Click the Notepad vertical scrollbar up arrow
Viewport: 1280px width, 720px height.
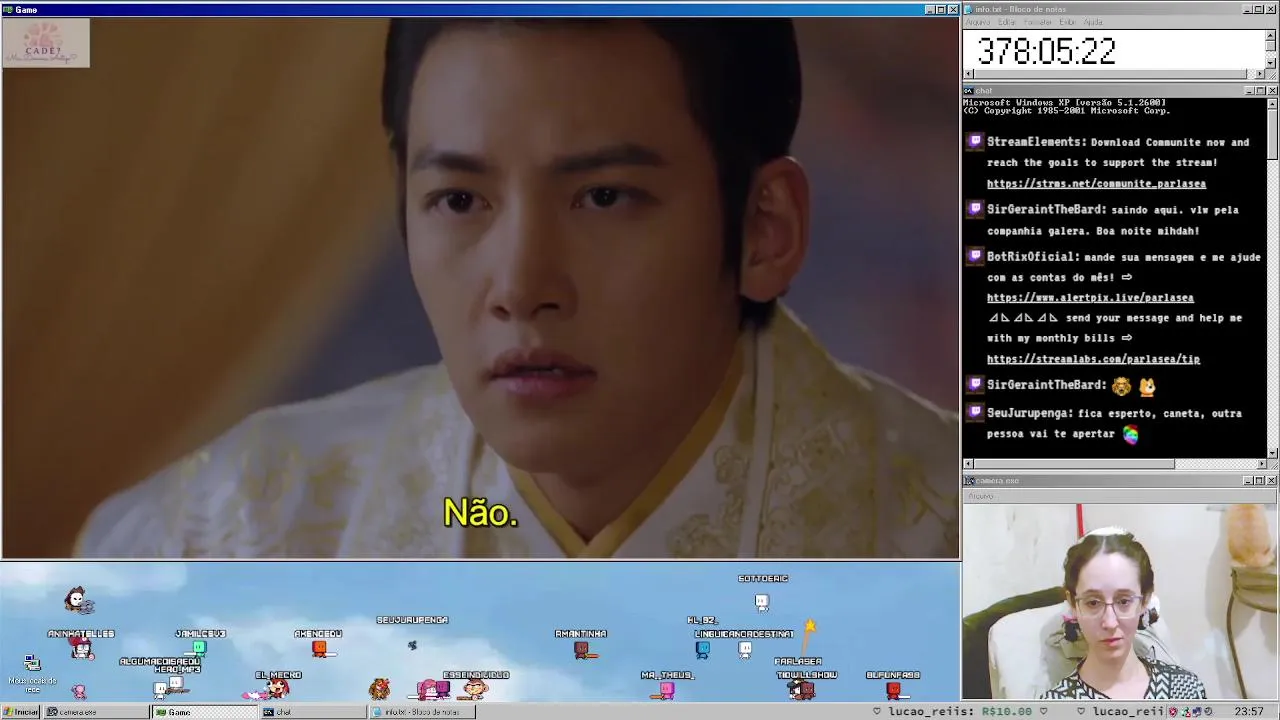(1271, 35)
